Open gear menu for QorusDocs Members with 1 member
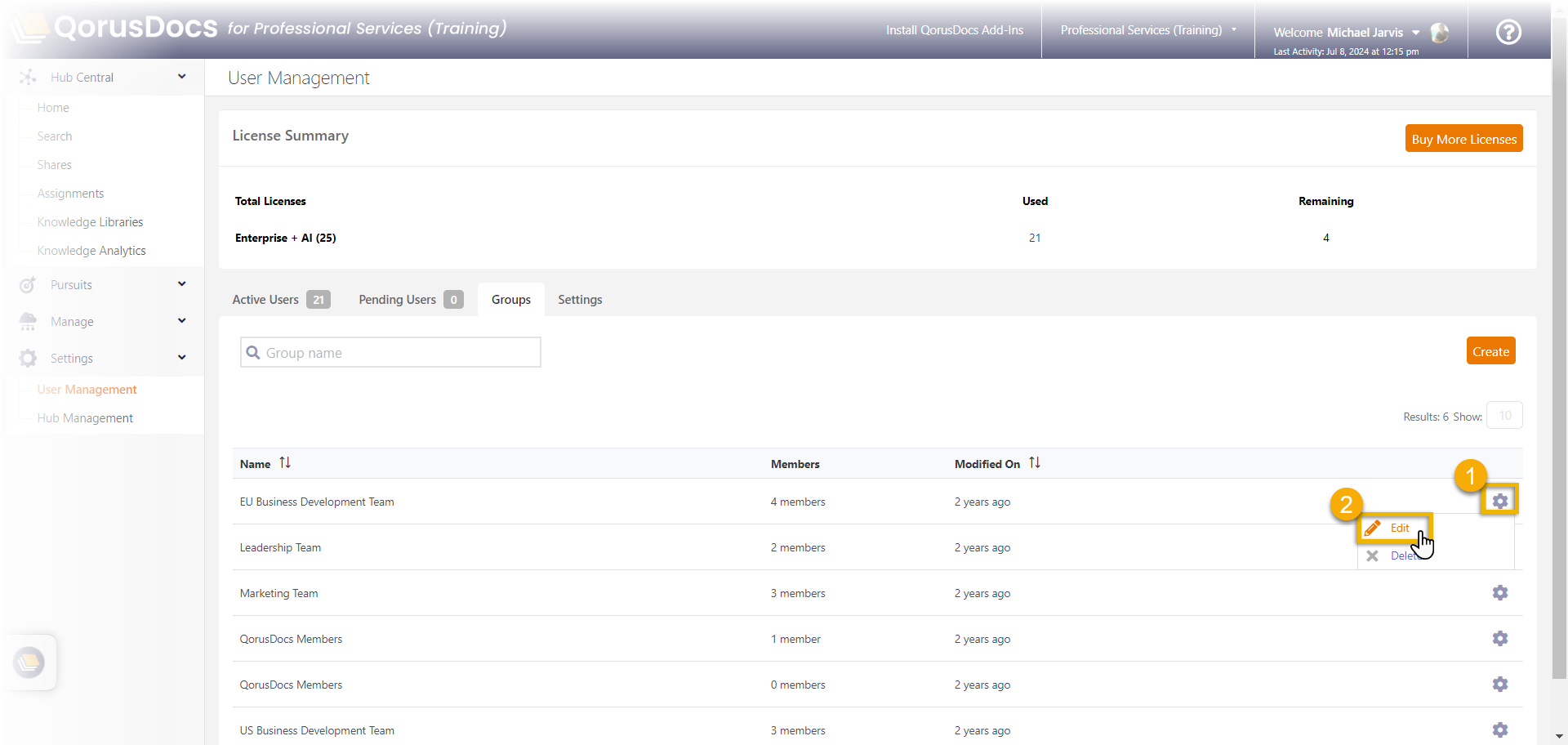This screenshot has height=745, width=1568. (1499, 638)
